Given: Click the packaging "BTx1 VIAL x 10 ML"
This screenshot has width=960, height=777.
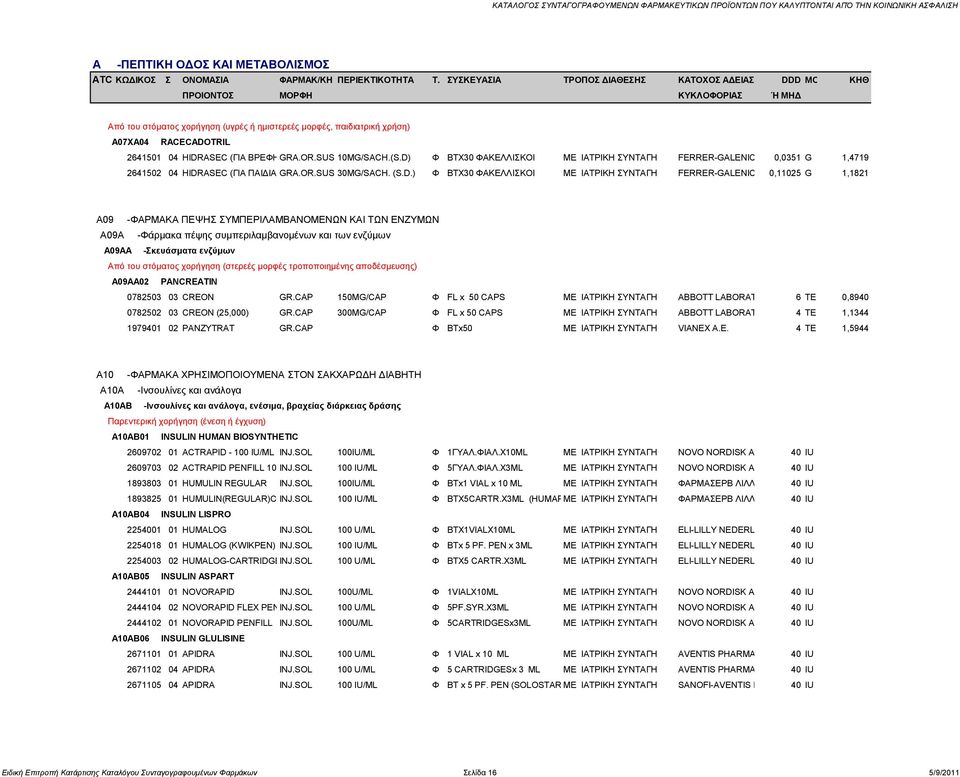Looking at the screenshot, I should pos(484,483).
